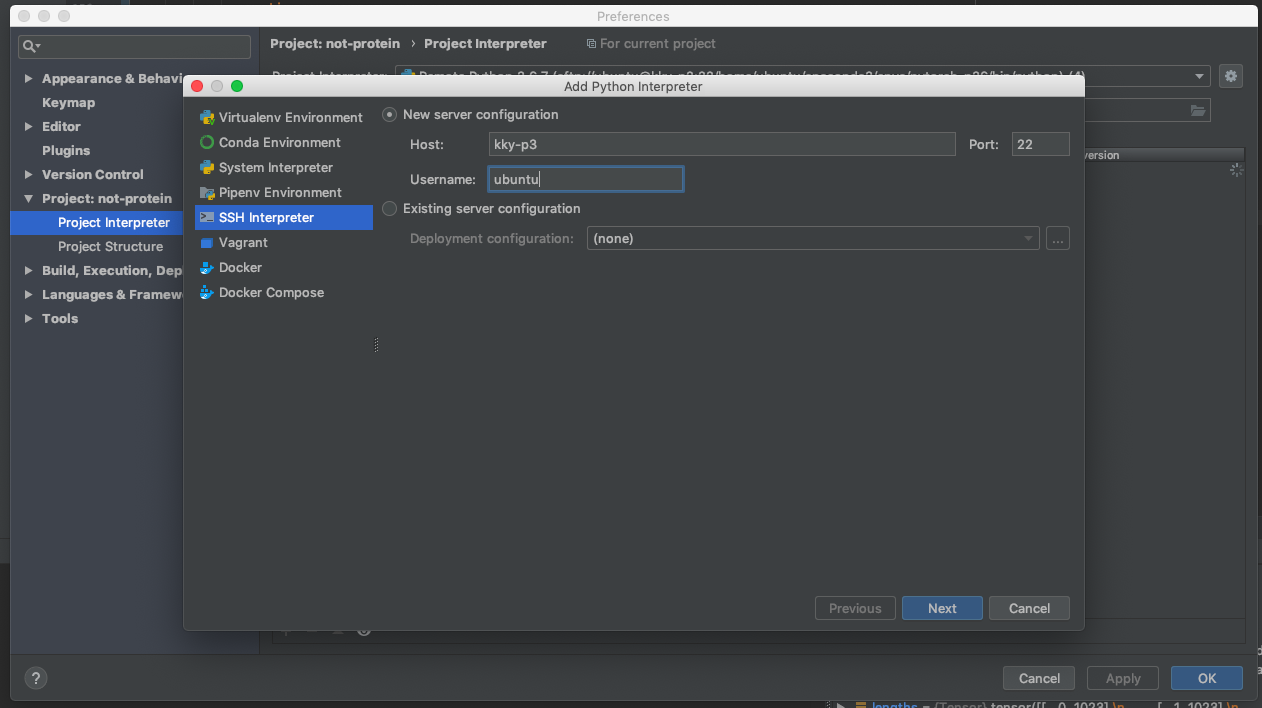The height and width of the screenshot is (708, 1262).
Task: Select Existing server configuration radio
Action: click(x=390, y=208)
